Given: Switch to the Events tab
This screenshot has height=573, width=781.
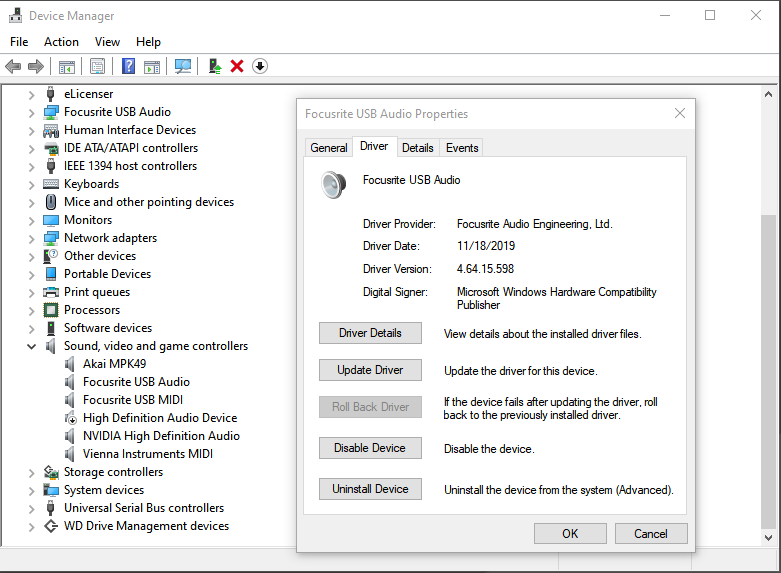Looking at the screenshot, I should pyautogui.click(x=462, y=147).
